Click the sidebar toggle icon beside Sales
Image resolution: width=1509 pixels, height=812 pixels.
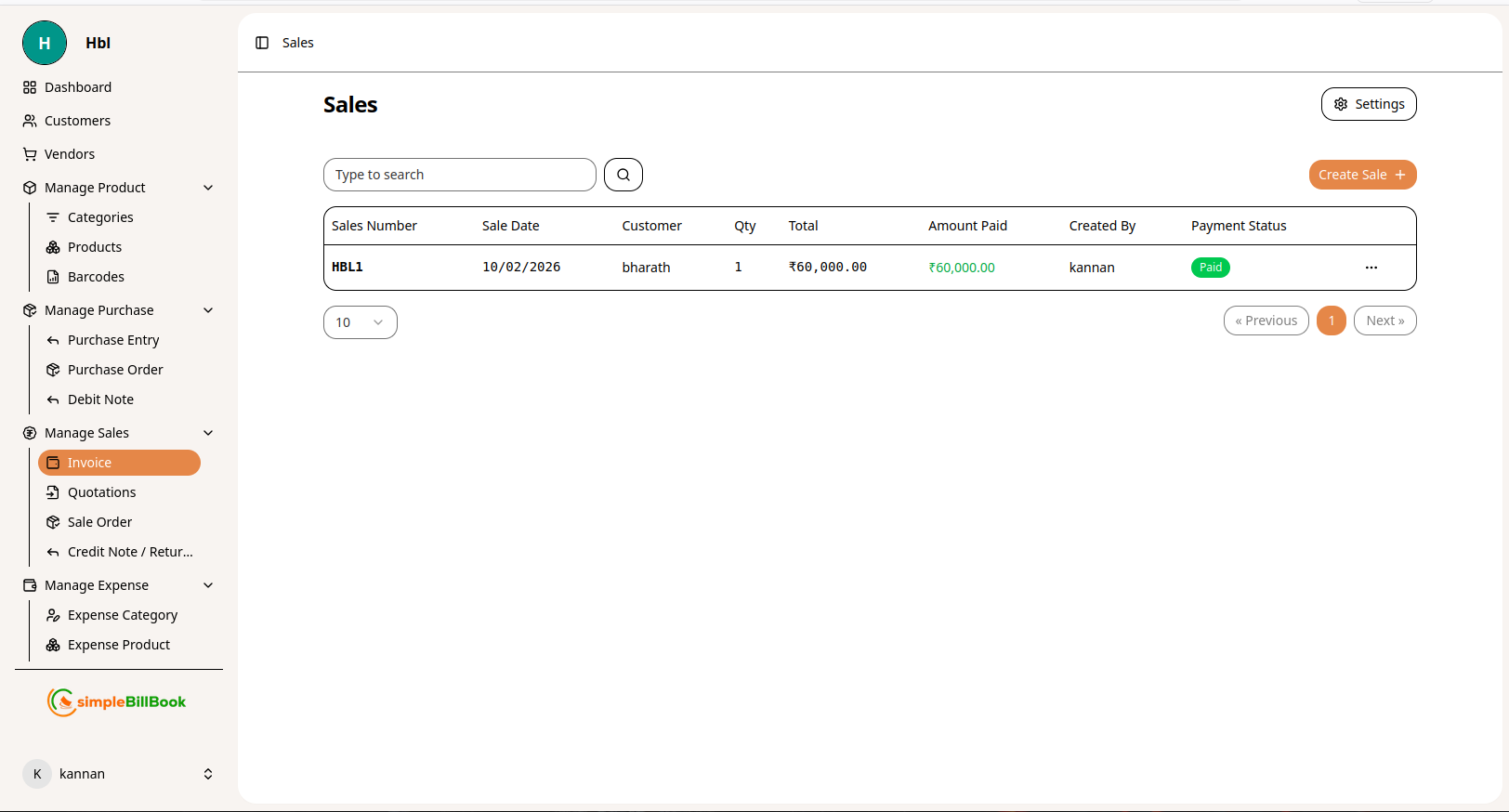(x=262, y=43)
